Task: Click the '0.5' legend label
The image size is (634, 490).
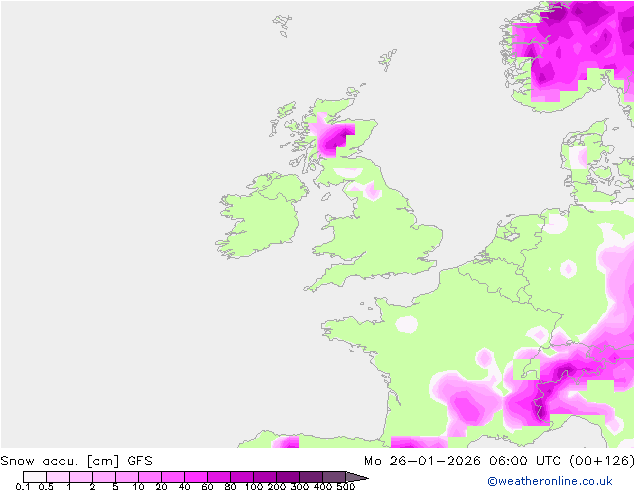Action: coord(46,486)
